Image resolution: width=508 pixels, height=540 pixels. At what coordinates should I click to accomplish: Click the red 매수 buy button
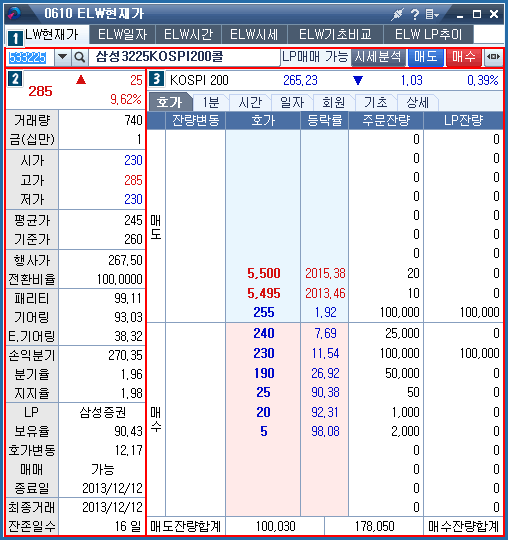464,57
